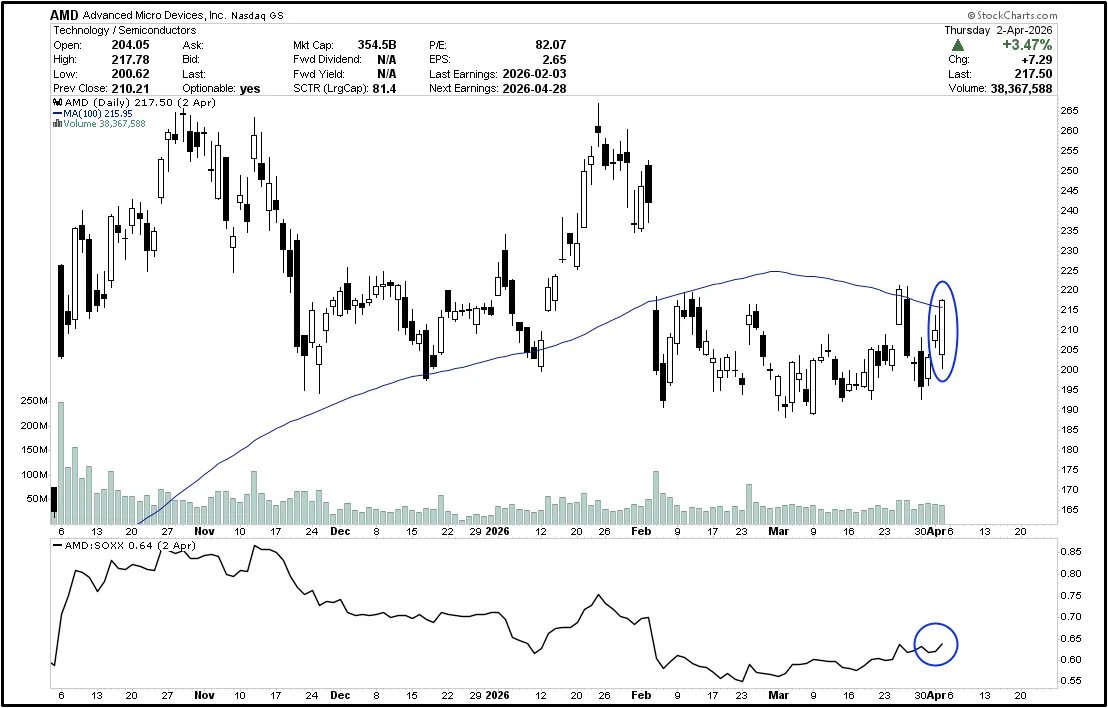Image resolution: width=1108 pixels, height=708 pixels.
Task: Click the P/E value 82.07
Action: click(x=551, y=45)
